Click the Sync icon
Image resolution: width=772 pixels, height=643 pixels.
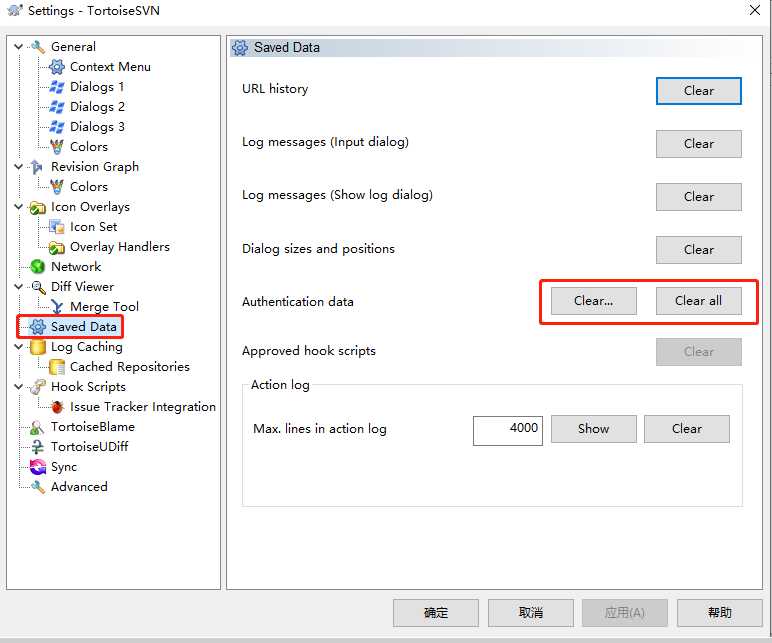click(x=38, y=467)
